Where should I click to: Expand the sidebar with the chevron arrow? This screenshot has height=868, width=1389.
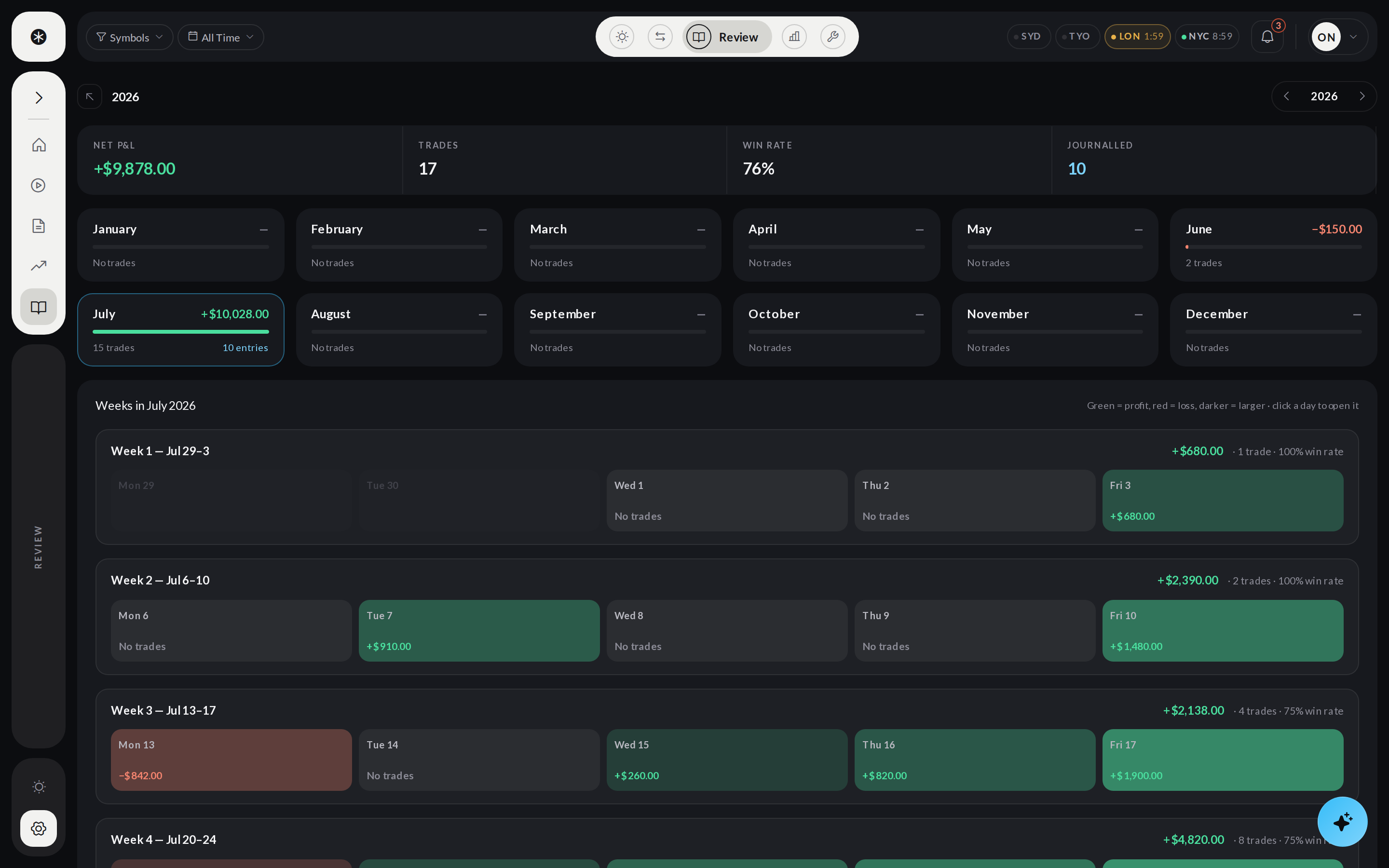pyautogui.click(x=39, y=97)
